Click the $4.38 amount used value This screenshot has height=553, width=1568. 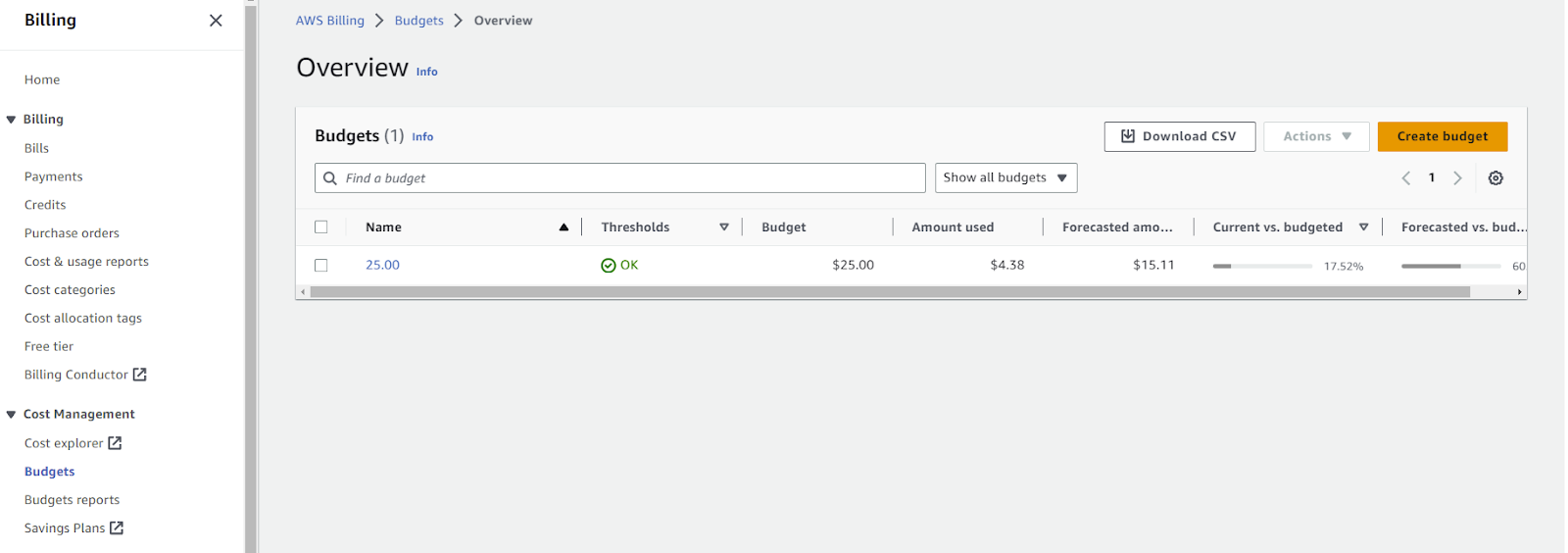tap(1007, 266)
